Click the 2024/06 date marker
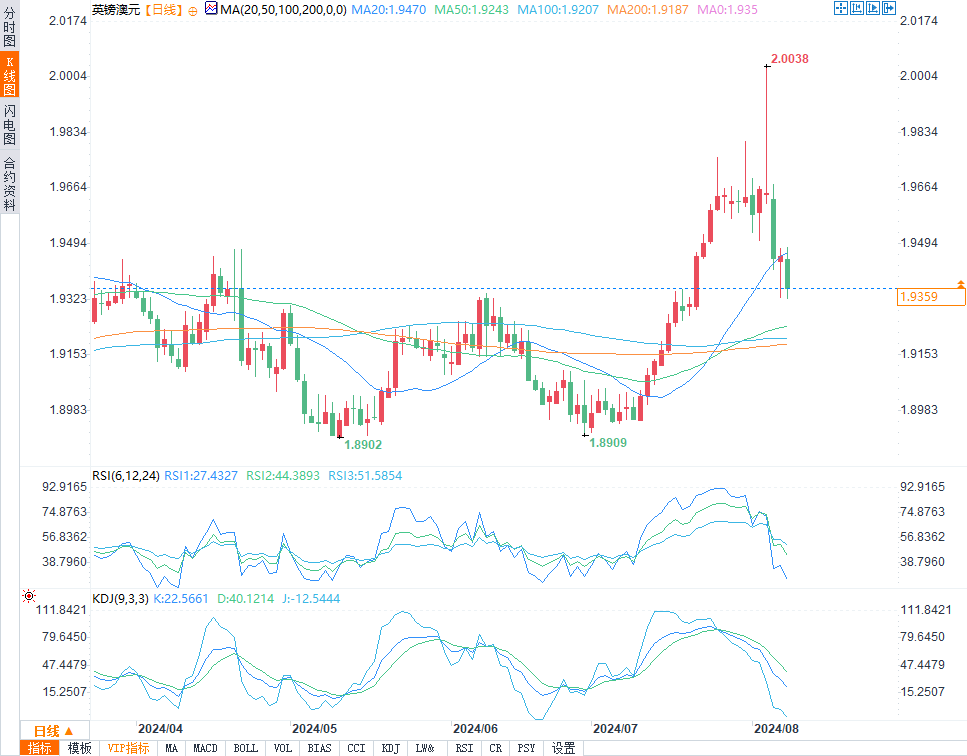The height and width of the screenshot is (756, 967). click(475, 728)
